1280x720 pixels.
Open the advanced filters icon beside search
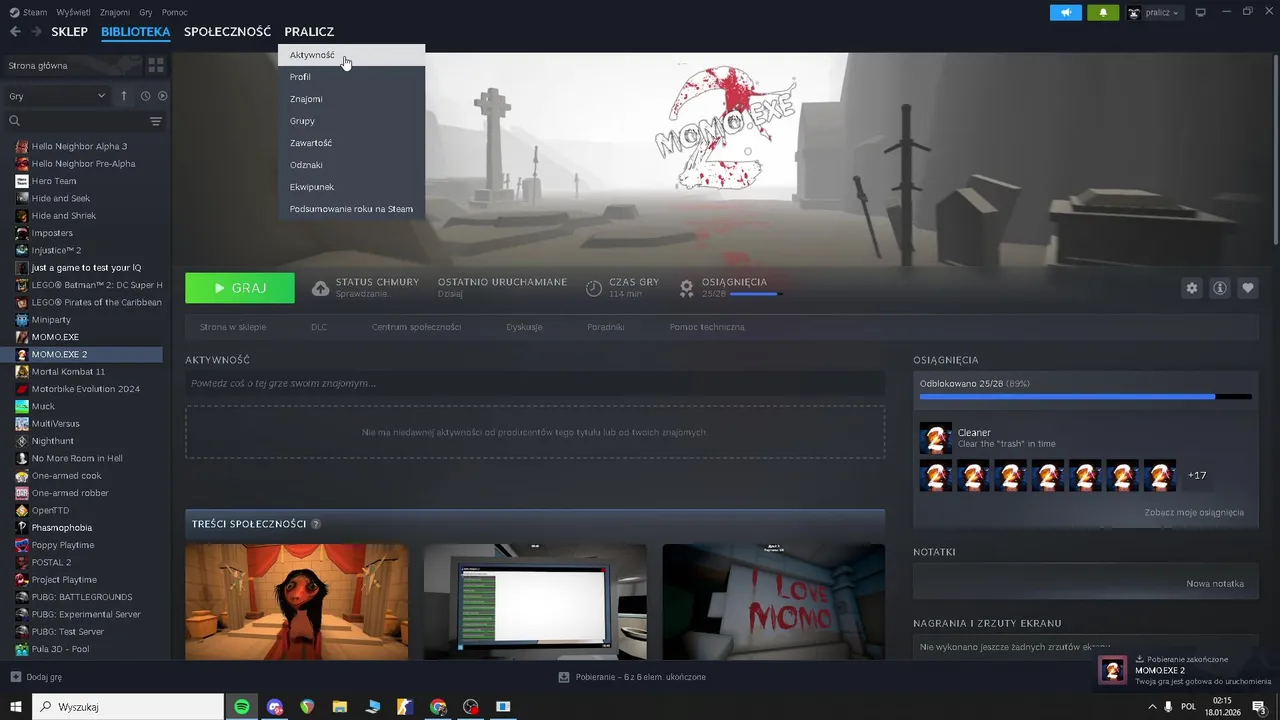pyautogui.click(x=156, y=121)
